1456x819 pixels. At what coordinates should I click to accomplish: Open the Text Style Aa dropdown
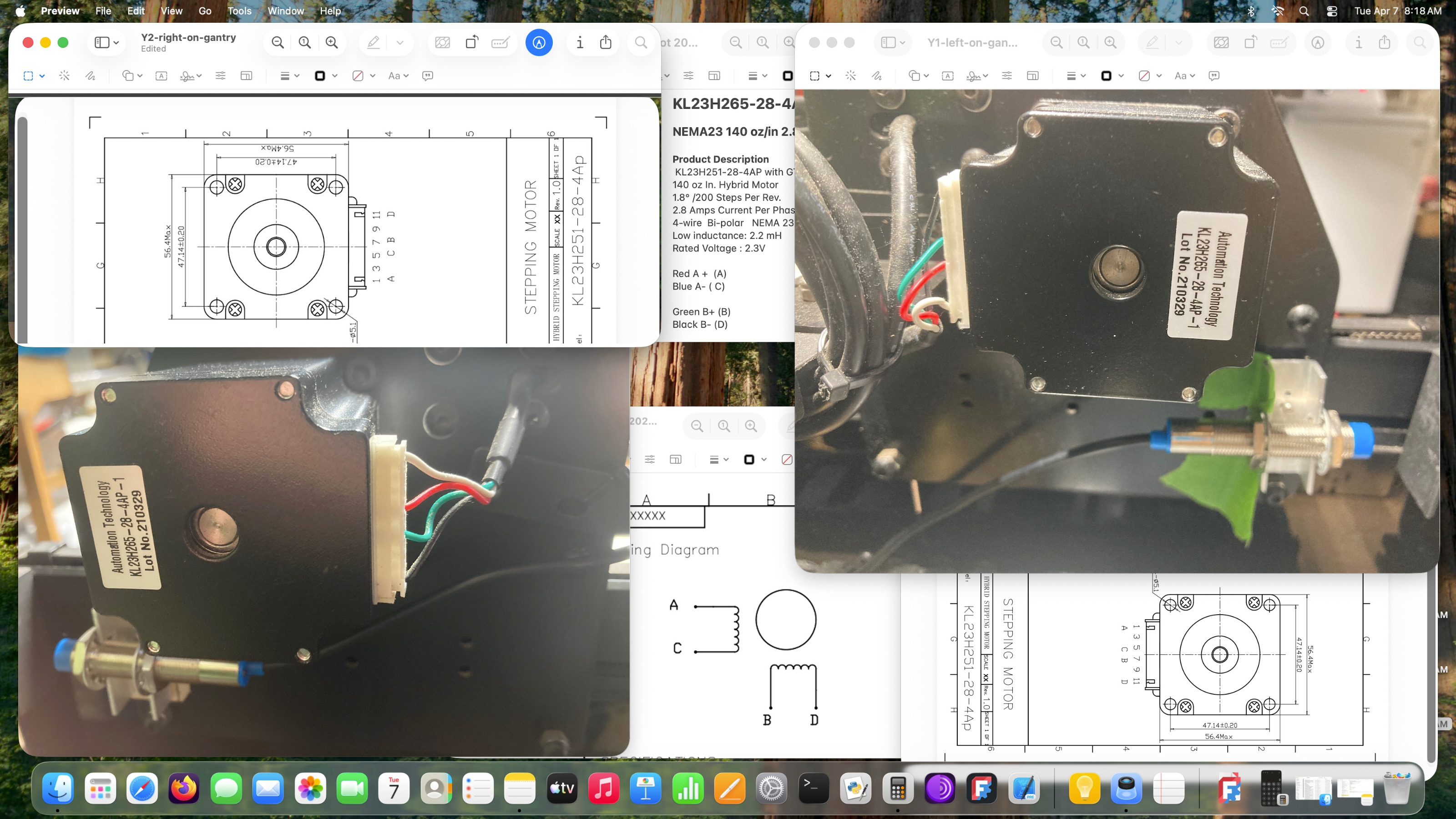(x=398, y=76)
